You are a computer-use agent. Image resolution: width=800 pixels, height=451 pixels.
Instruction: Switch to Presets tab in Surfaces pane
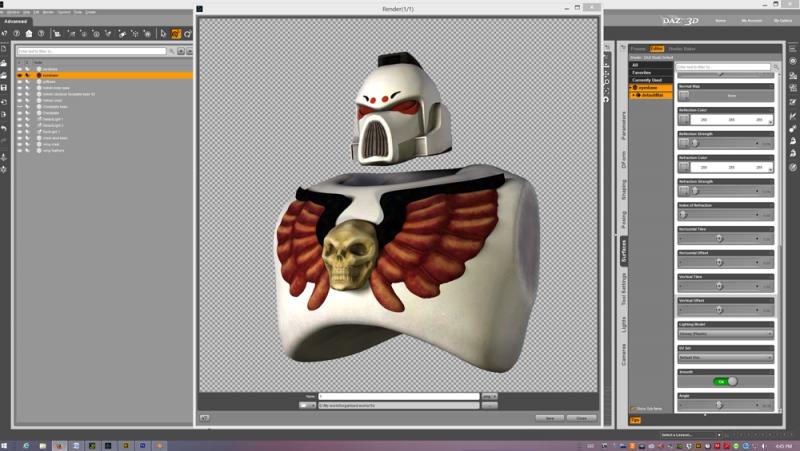638,49
